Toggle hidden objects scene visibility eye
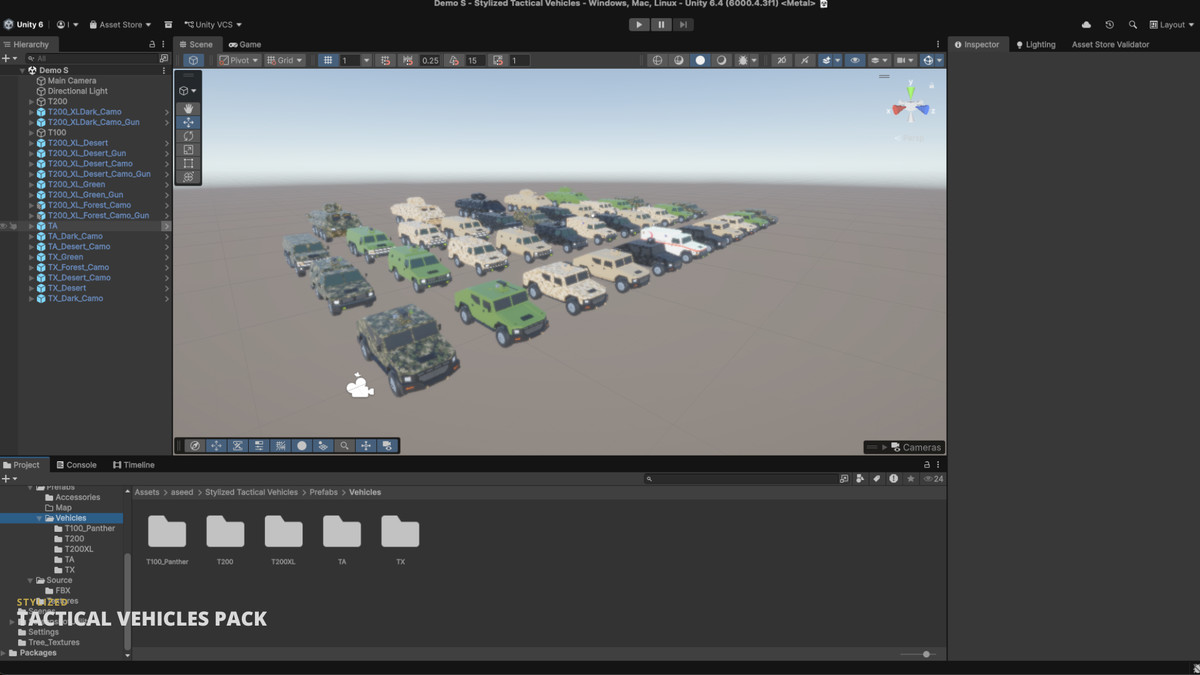Image resolution: width=1200 pixels, height=675 pixels. (855, 60)
